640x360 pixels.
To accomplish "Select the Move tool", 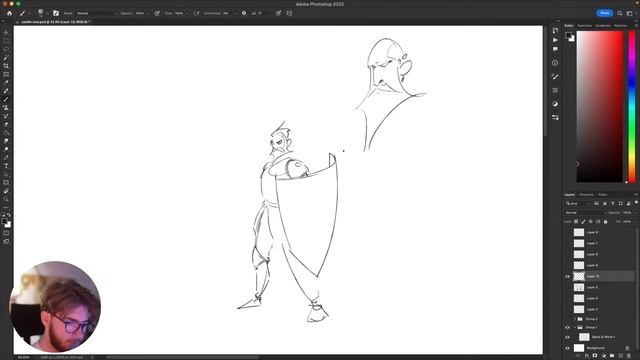I will point(6,33).
